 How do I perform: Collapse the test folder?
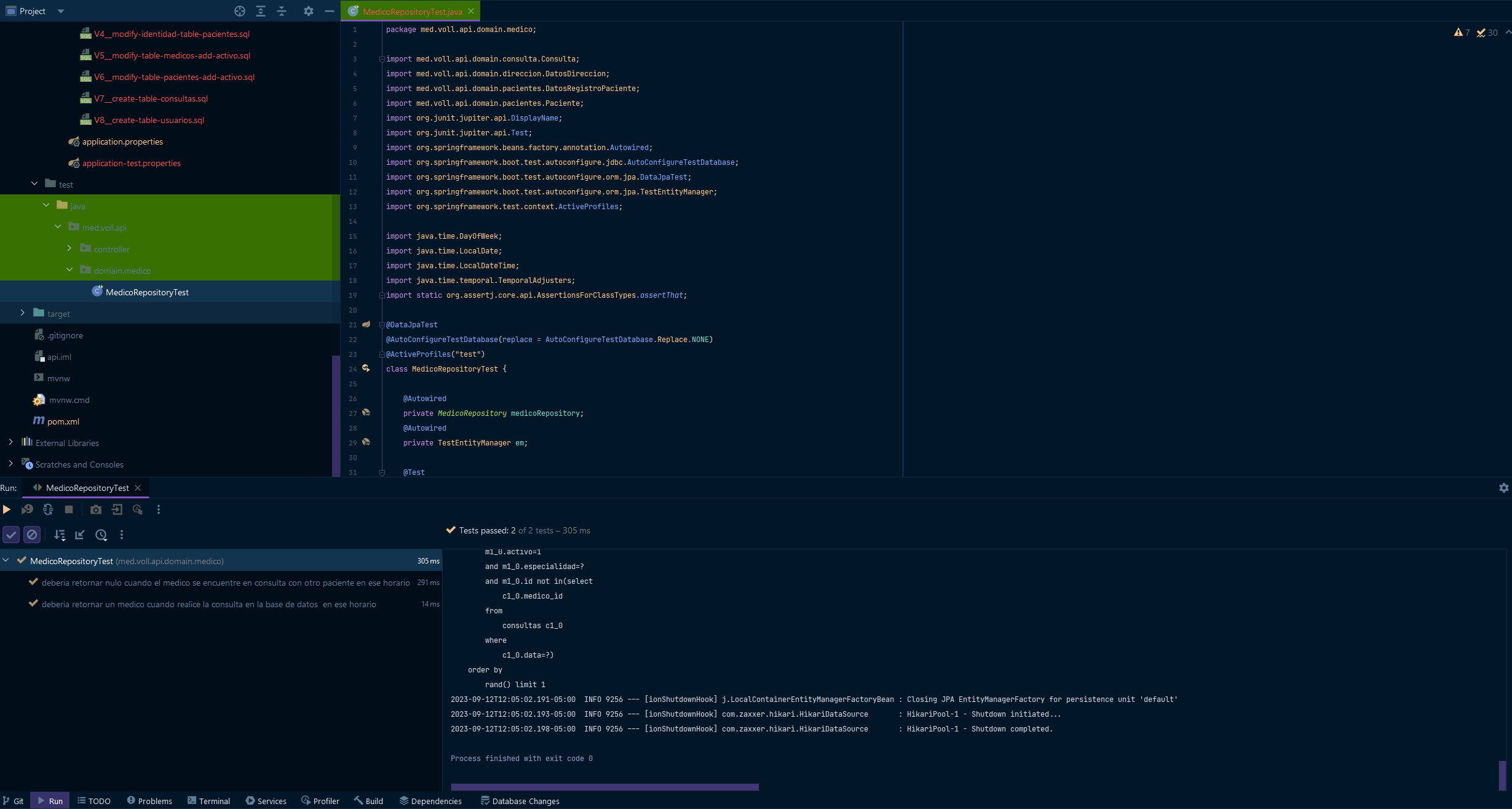(34, 184)
